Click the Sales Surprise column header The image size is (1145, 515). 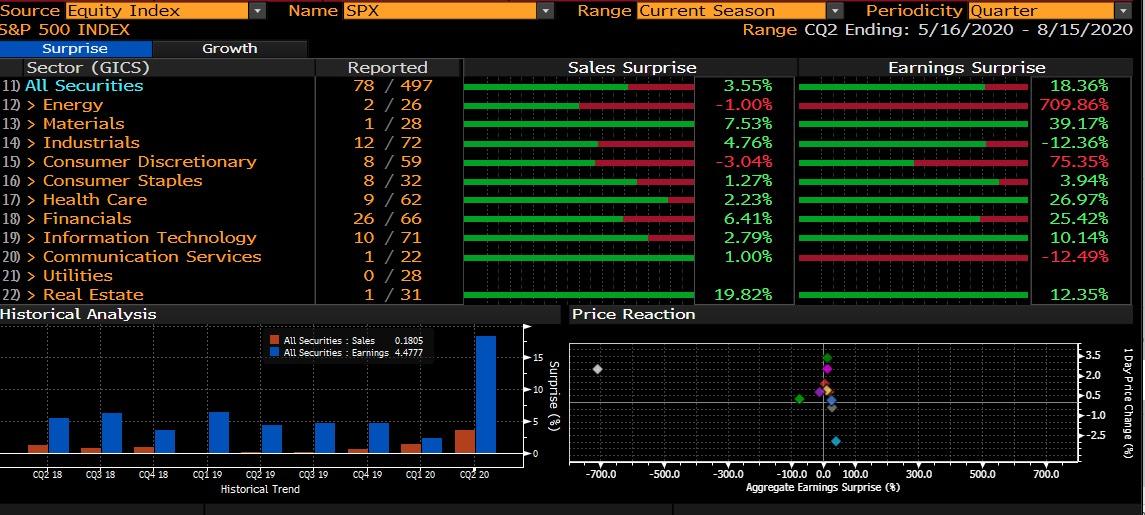pos(632,67)
